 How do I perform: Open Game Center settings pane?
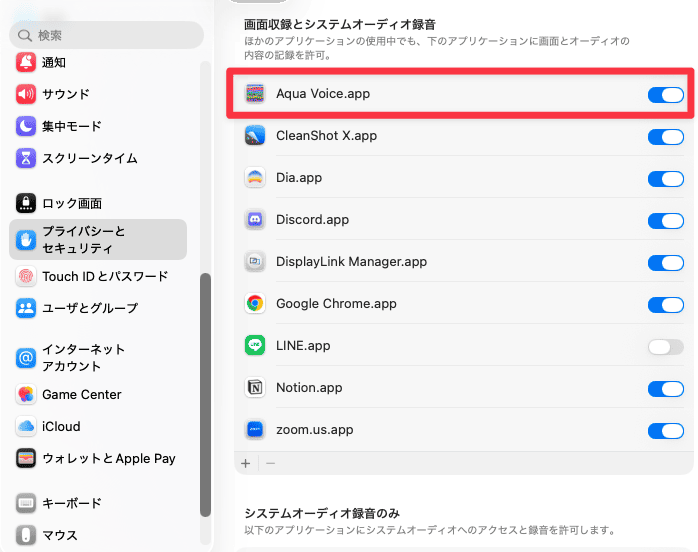(x=82, y=394)
